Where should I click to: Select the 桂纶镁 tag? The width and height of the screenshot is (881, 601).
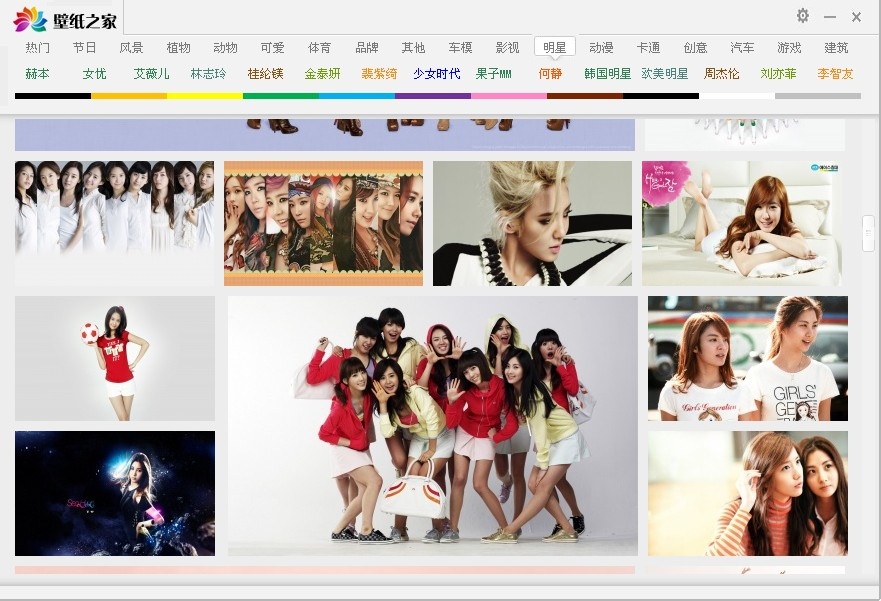[265, 74]
